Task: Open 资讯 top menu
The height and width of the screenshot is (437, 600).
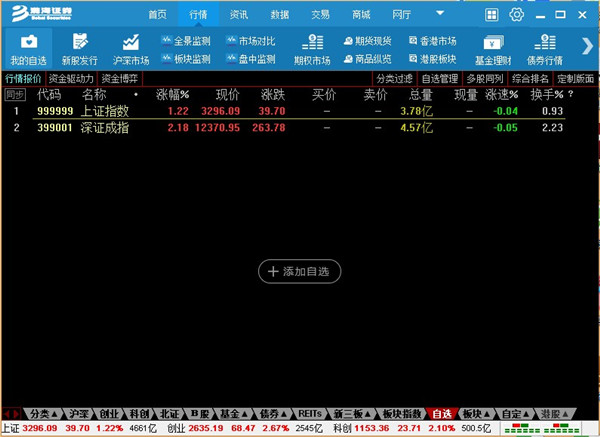Action: (x=239, y=15)
